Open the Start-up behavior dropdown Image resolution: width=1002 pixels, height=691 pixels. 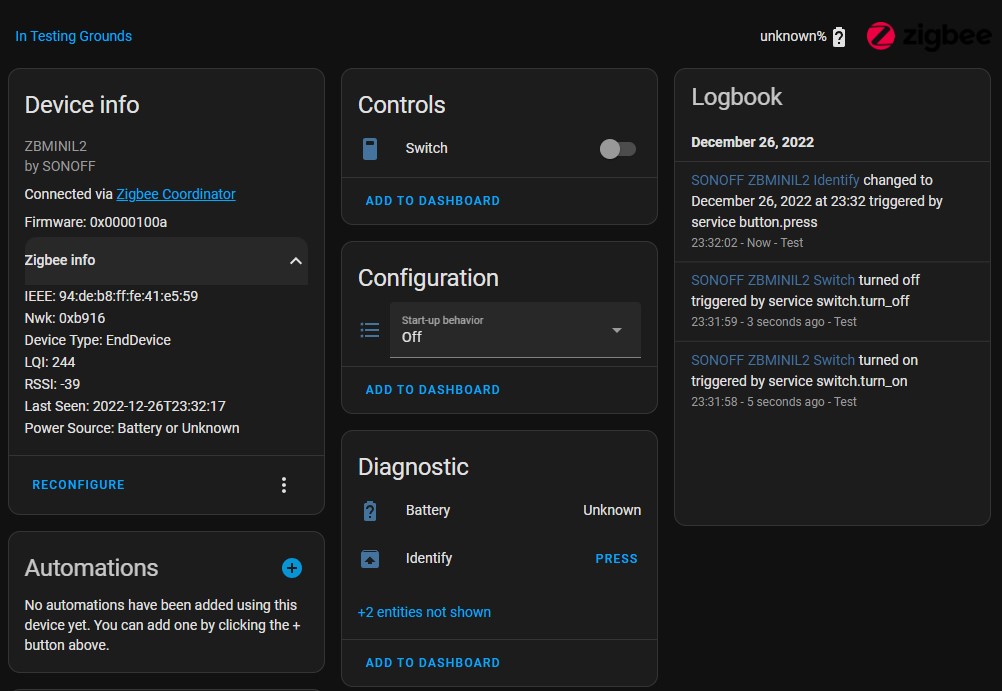point(515,330)
